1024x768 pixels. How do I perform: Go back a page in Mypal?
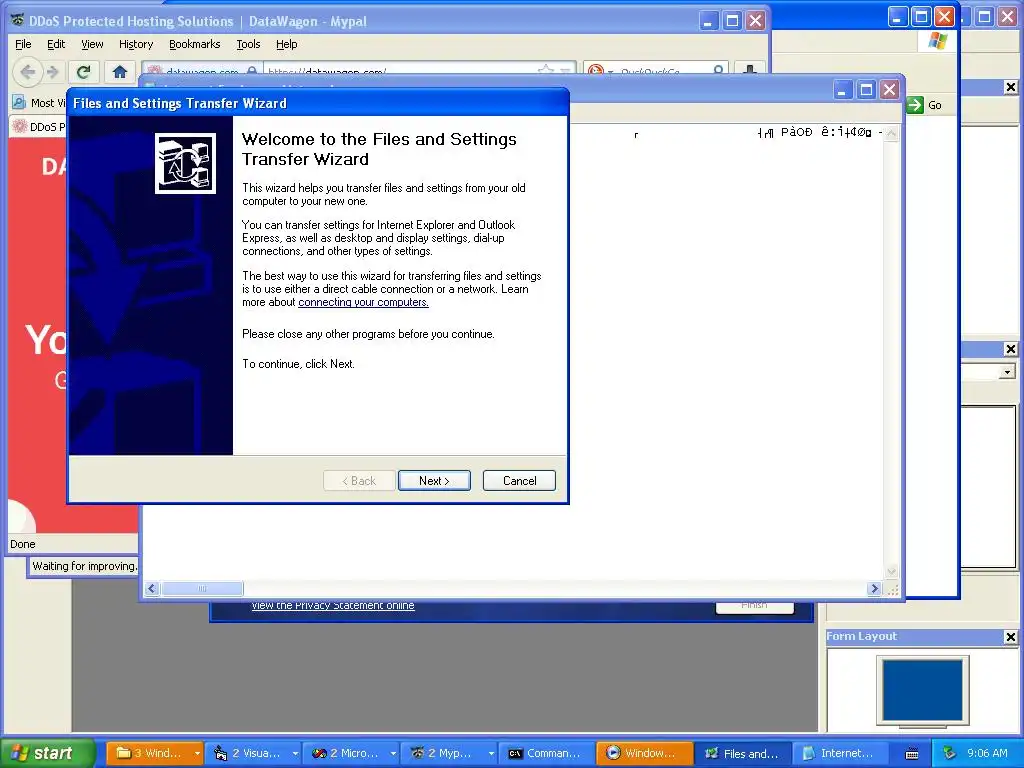27,71
